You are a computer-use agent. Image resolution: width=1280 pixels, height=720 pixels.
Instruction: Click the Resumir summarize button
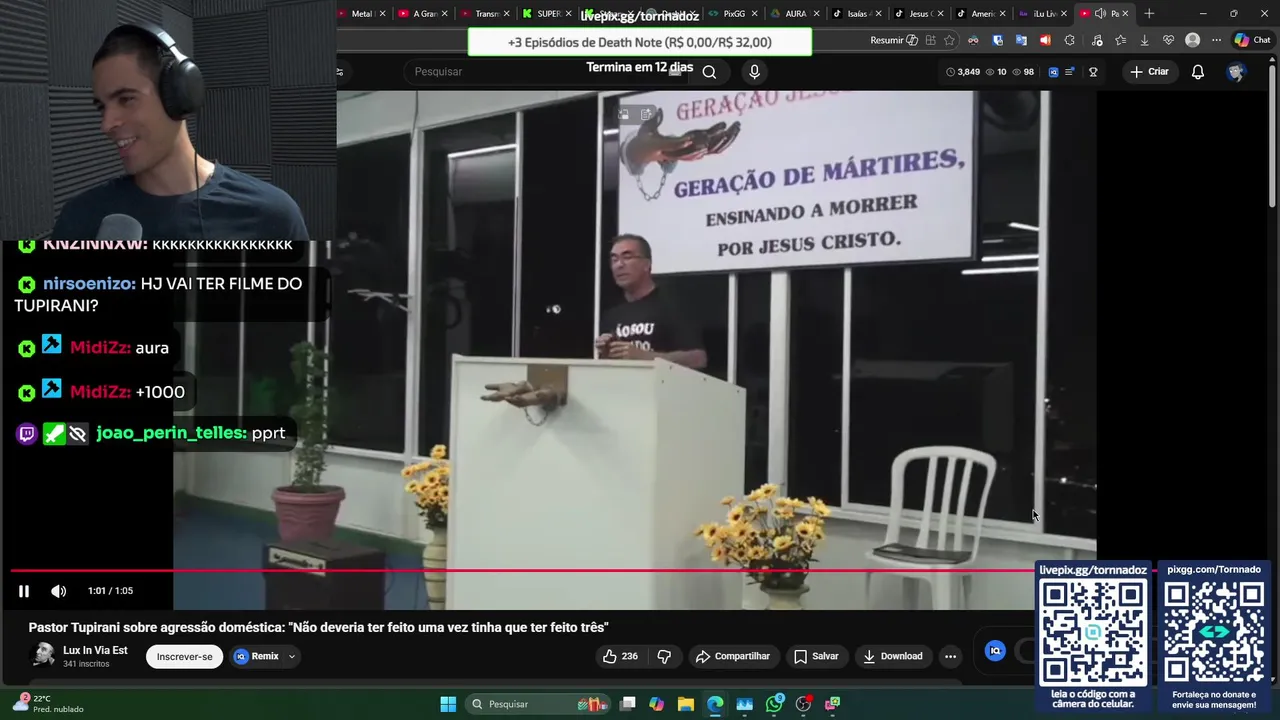pos(894,40)
